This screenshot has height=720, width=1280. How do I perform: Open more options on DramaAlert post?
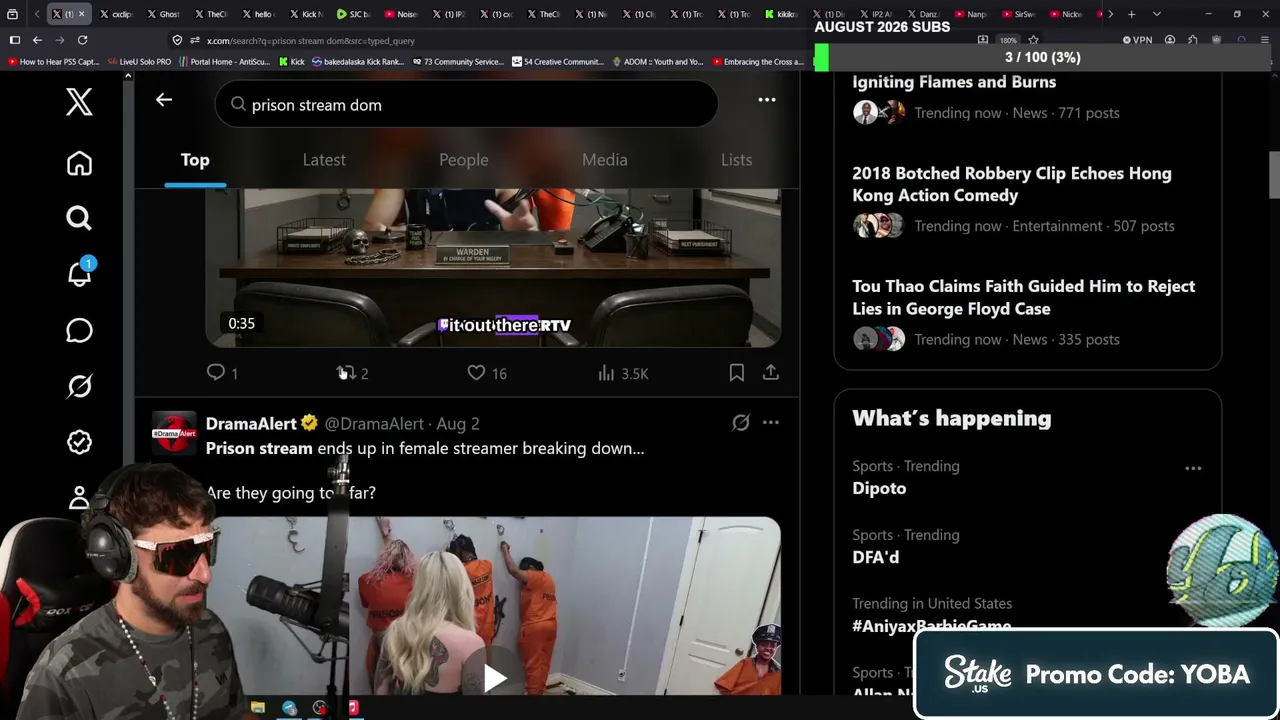[x=771, y=423]
